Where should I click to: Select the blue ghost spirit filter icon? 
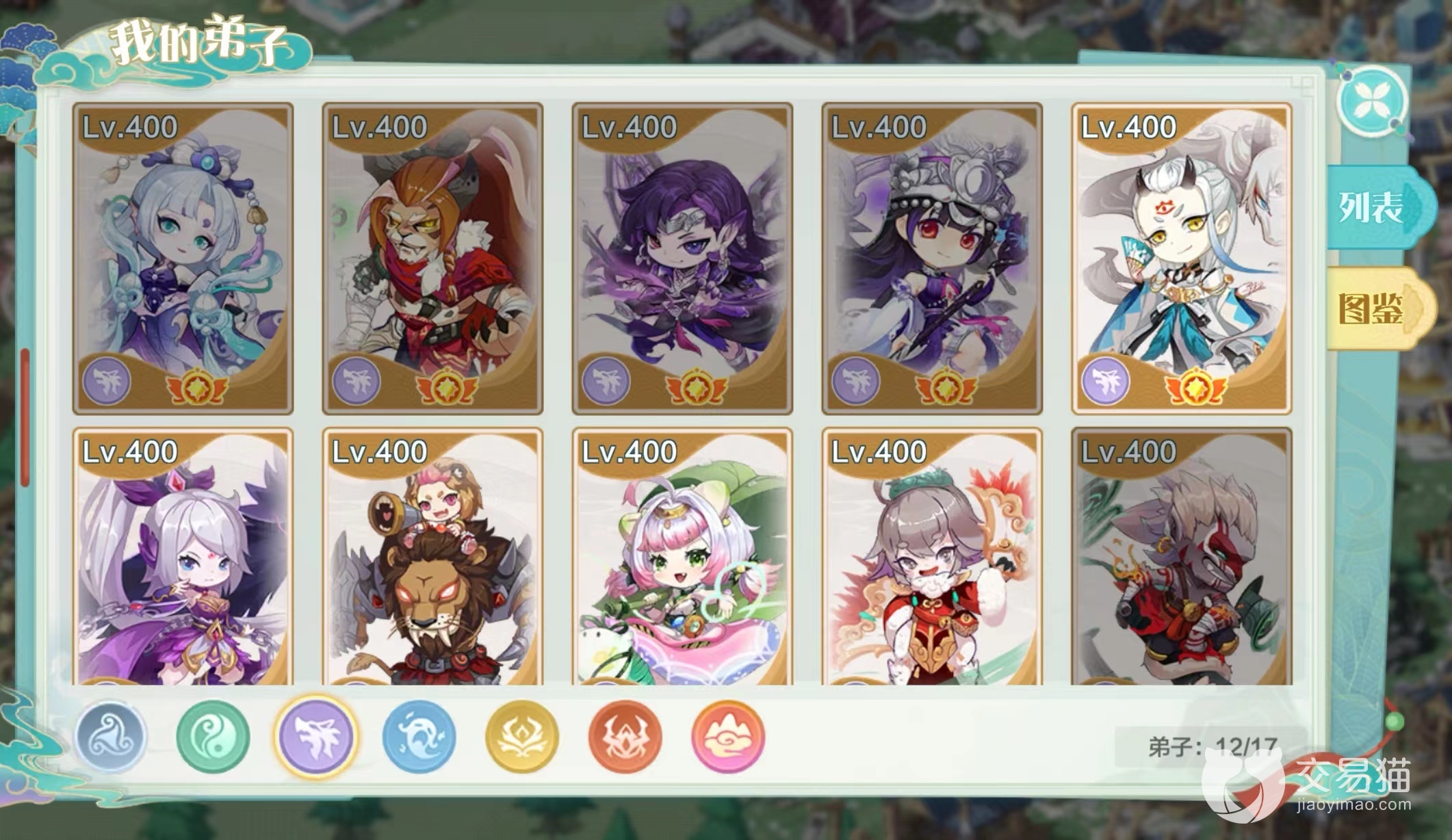[x=419, y=736]
